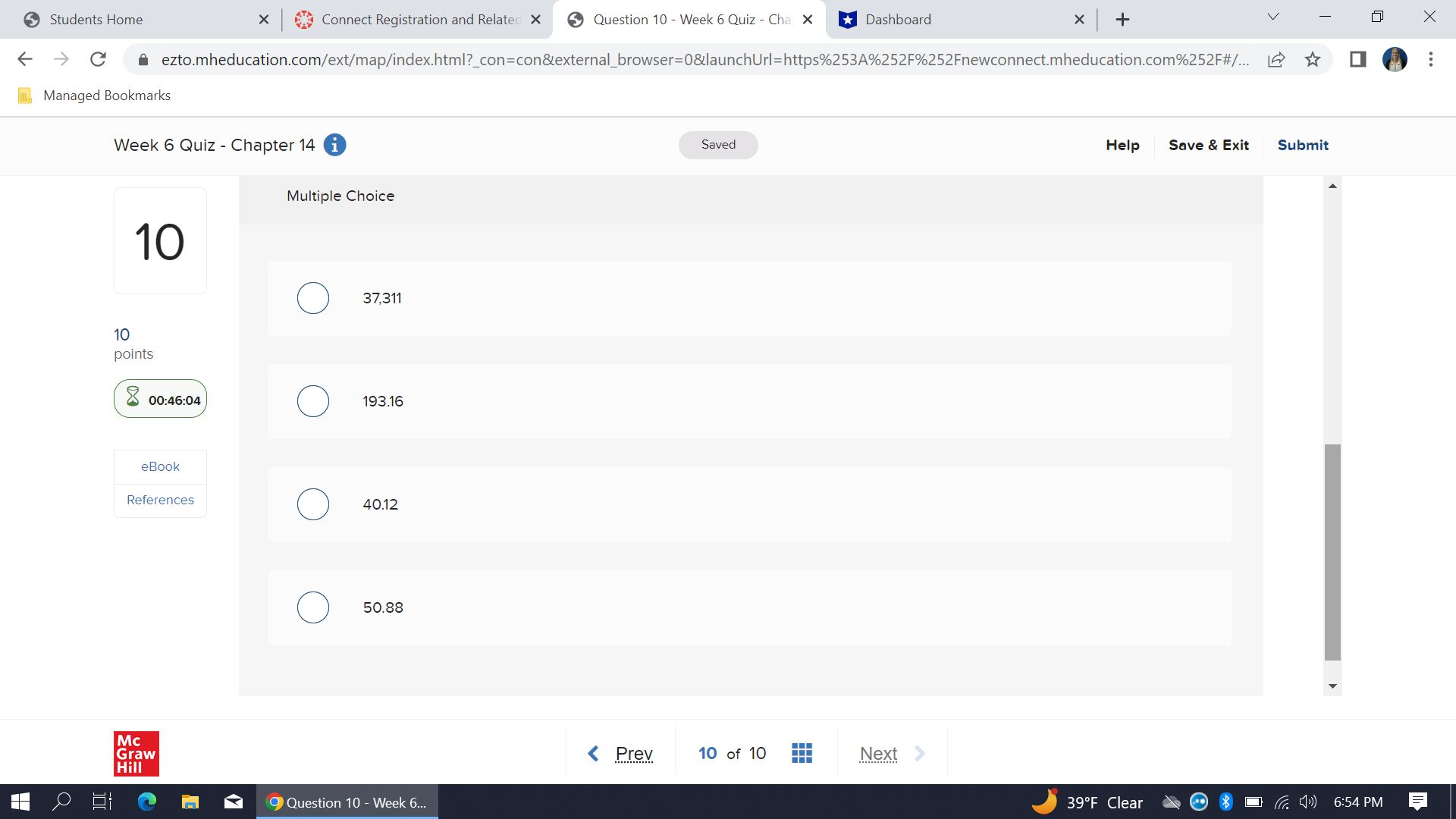
Task: Submit the quiz
Action: [1302, 145]
